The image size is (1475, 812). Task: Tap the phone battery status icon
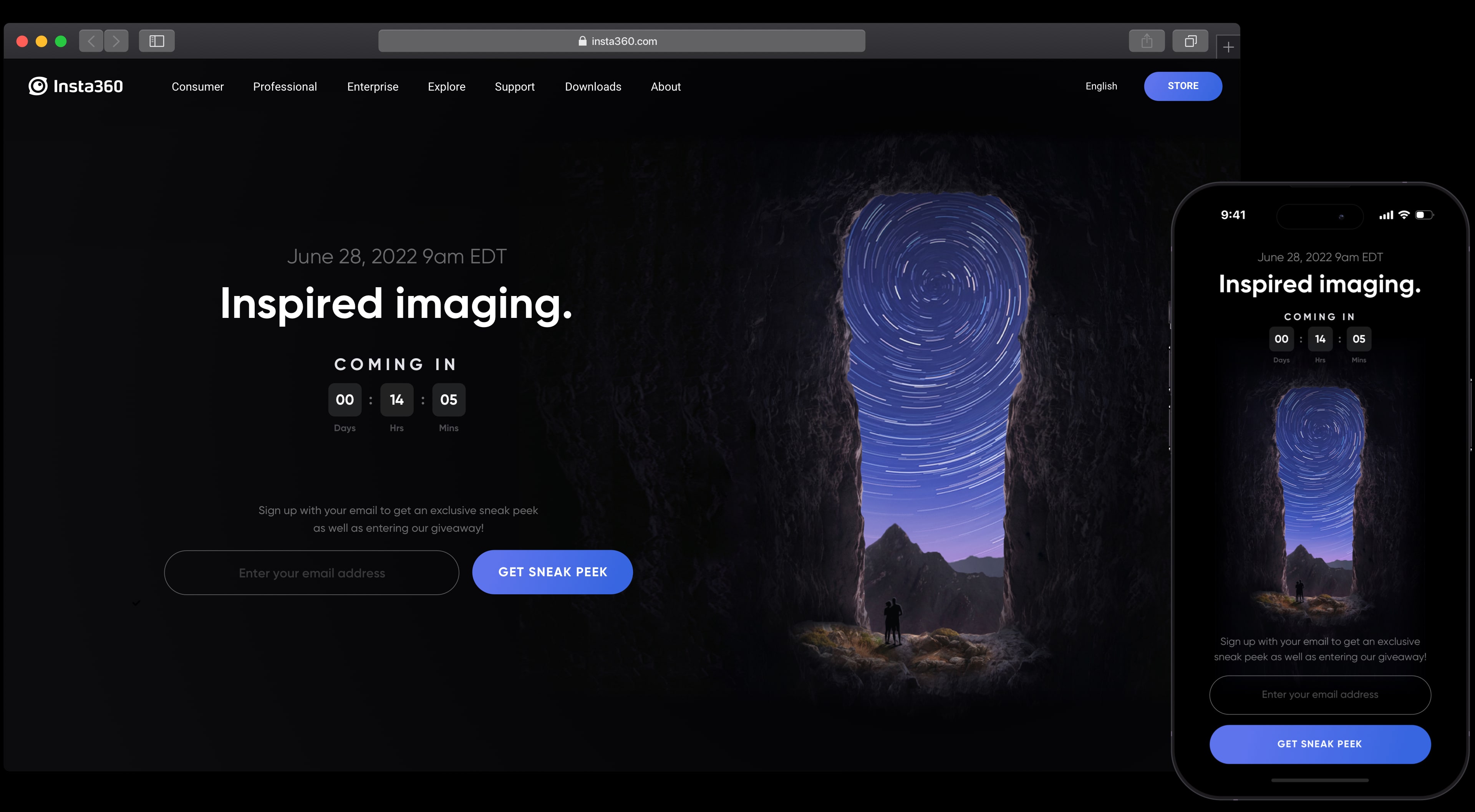pyautogui.click(x=1424, y=215)
